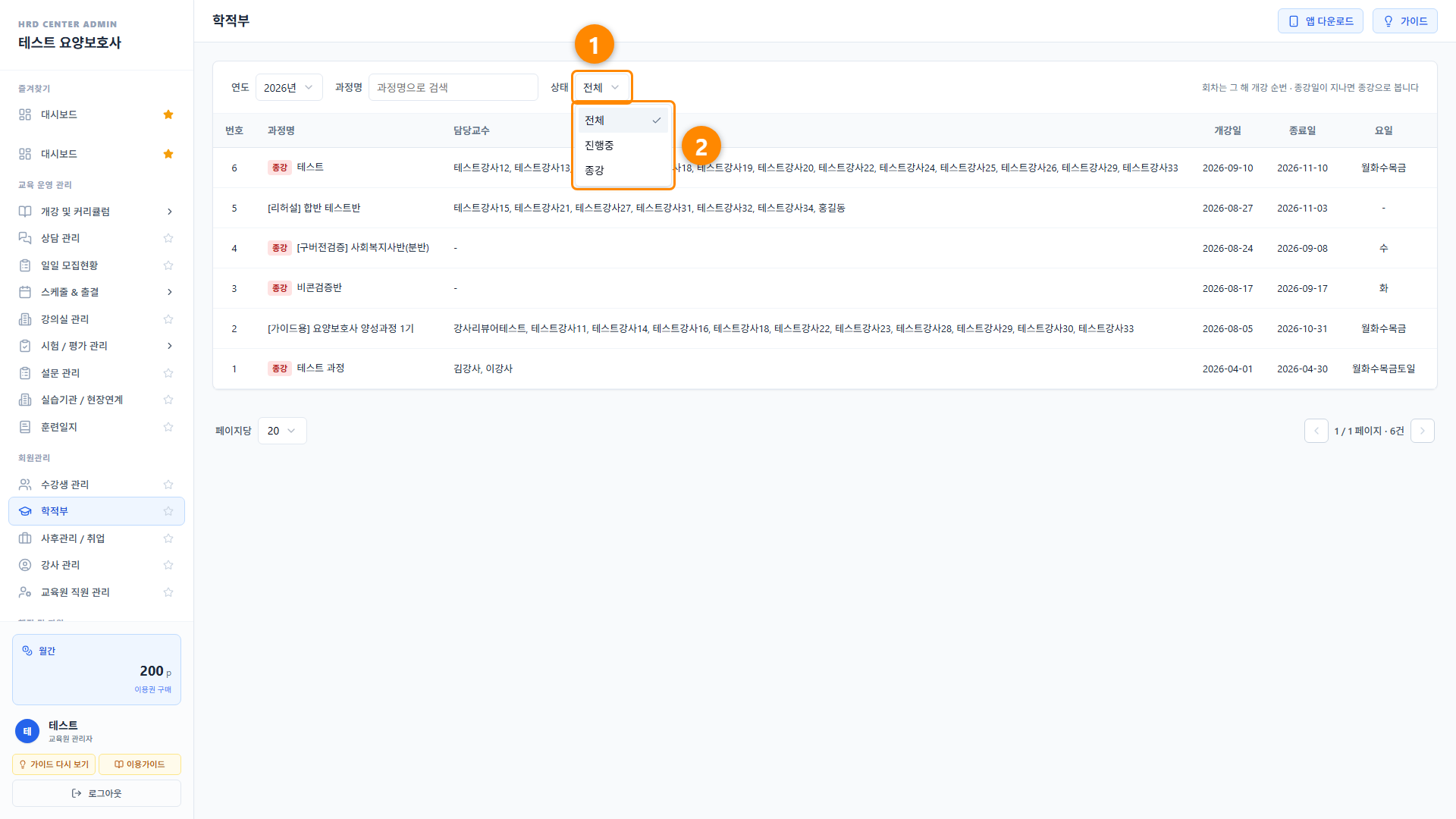Screen dimensions: 1456x819
Task: Expand 스케줄 & 출결 submenu
Action: (169, 292)
